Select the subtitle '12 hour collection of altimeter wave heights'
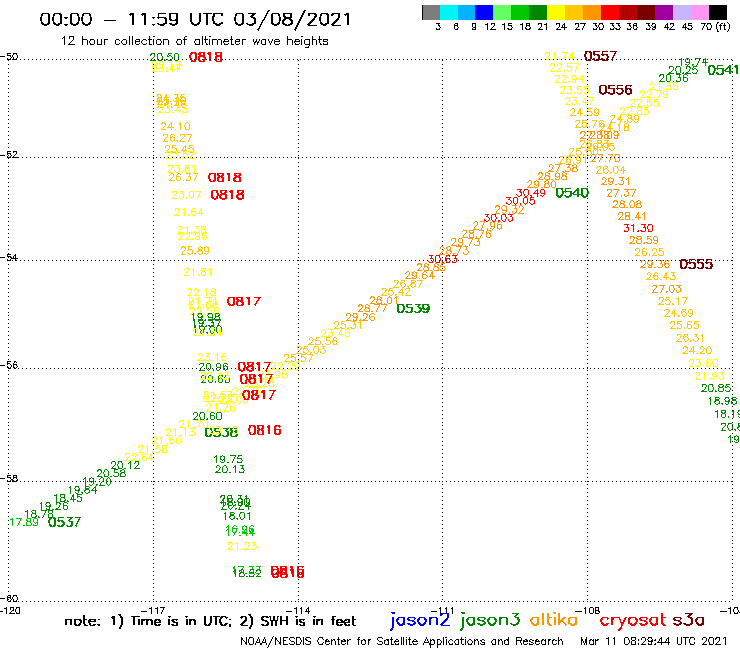Screen dimensions: 740x650 point(194,41)
